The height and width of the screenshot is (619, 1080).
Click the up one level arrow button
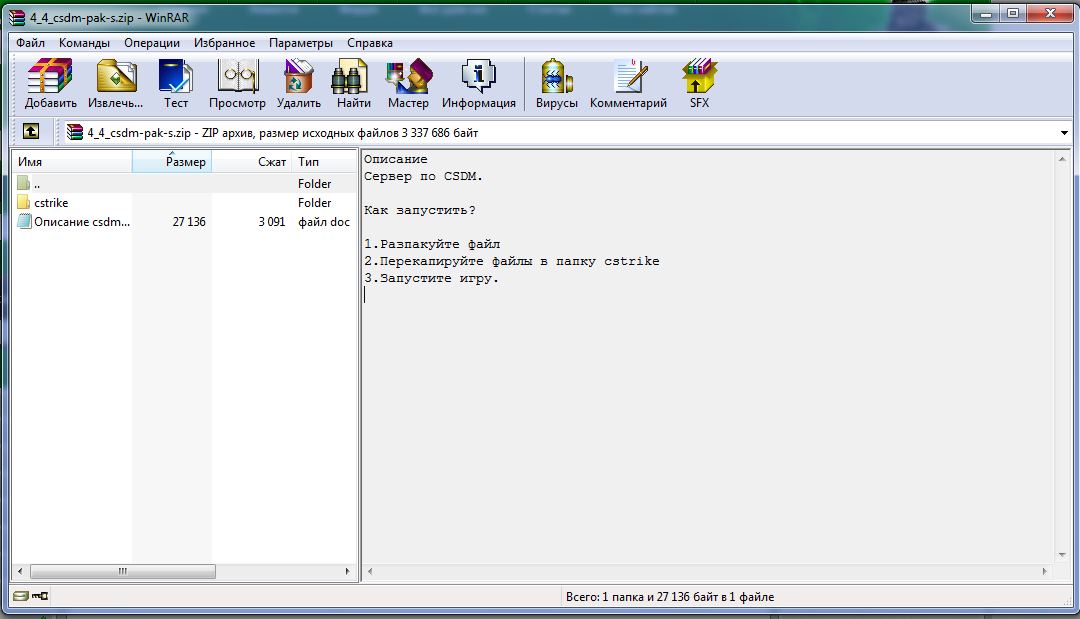31,131
